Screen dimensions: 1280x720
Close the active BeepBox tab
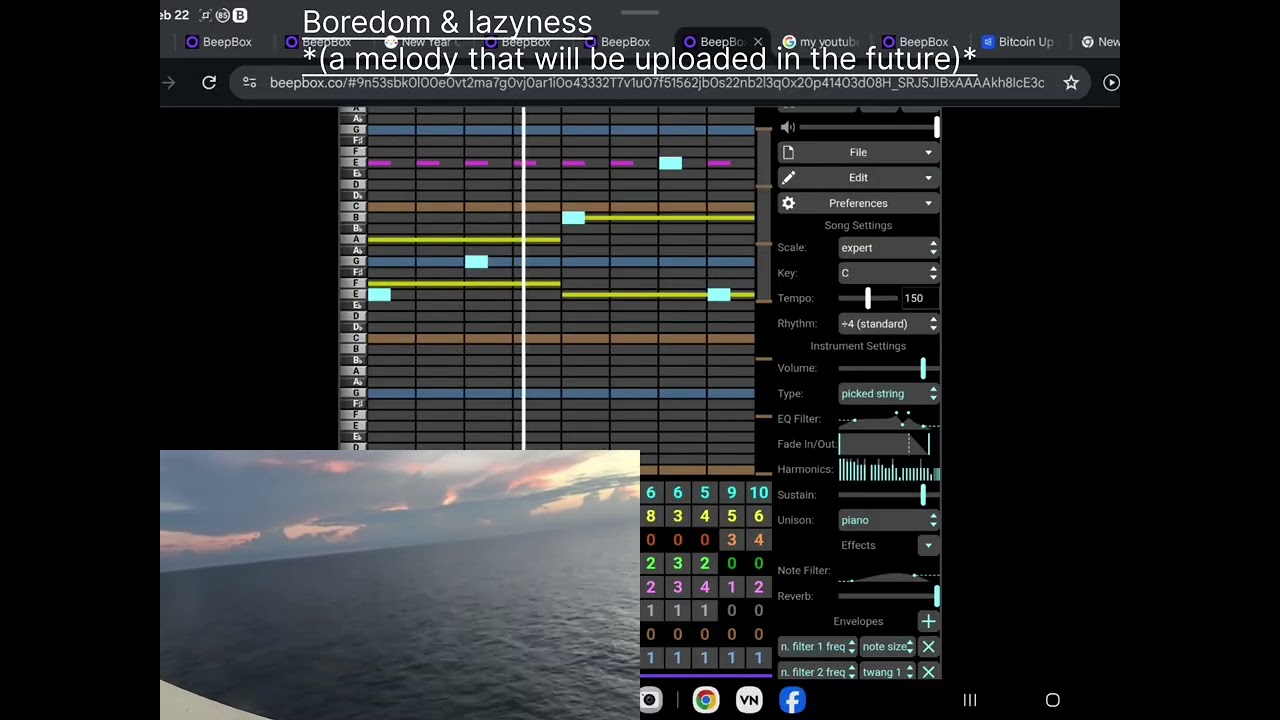click(758, 42)
